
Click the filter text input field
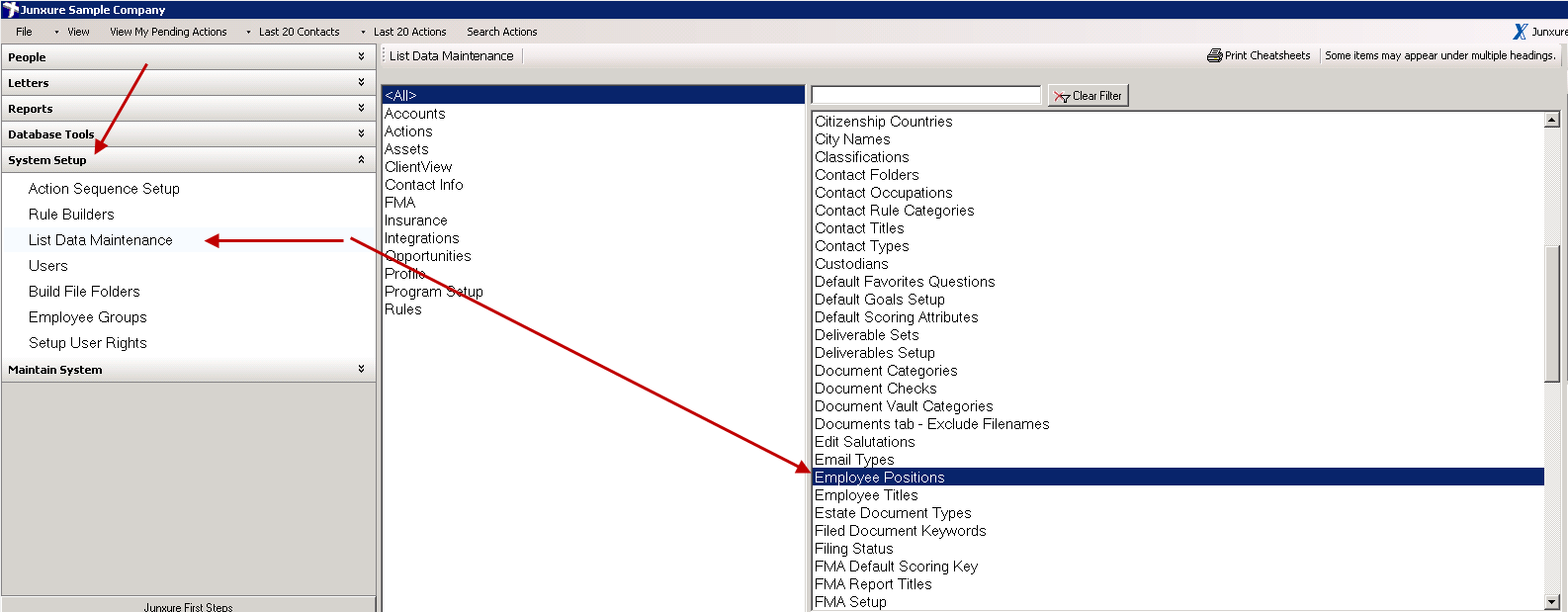[925, 95]
